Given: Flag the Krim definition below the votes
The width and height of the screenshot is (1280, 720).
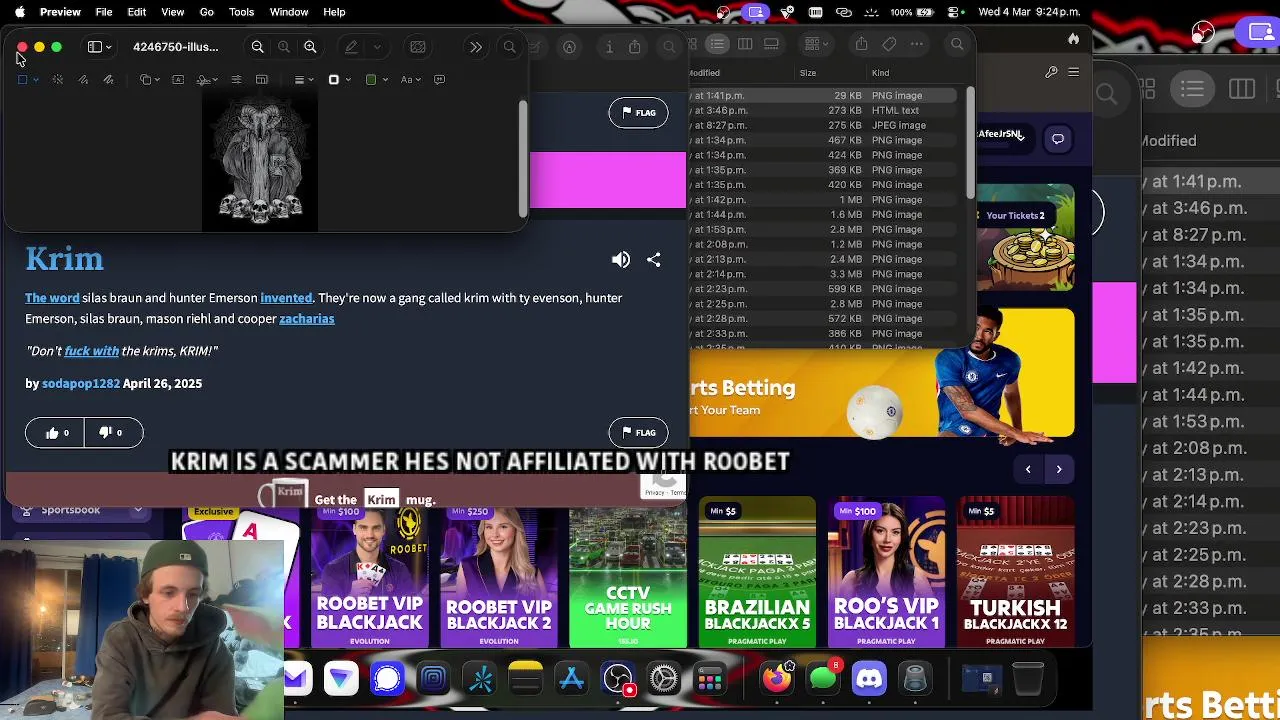Looking at the screenshot, I should point(638,432).
